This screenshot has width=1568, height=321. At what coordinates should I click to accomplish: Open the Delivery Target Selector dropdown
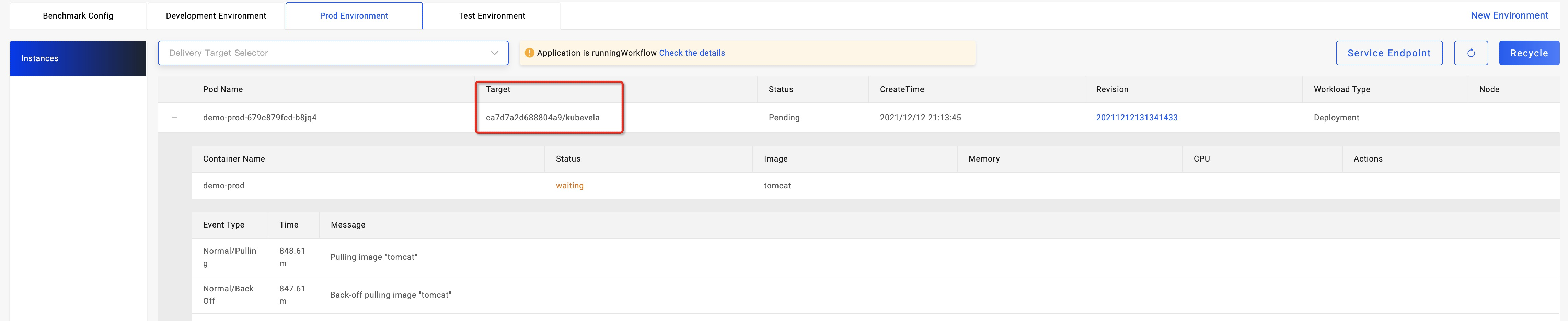pos(333,53)
